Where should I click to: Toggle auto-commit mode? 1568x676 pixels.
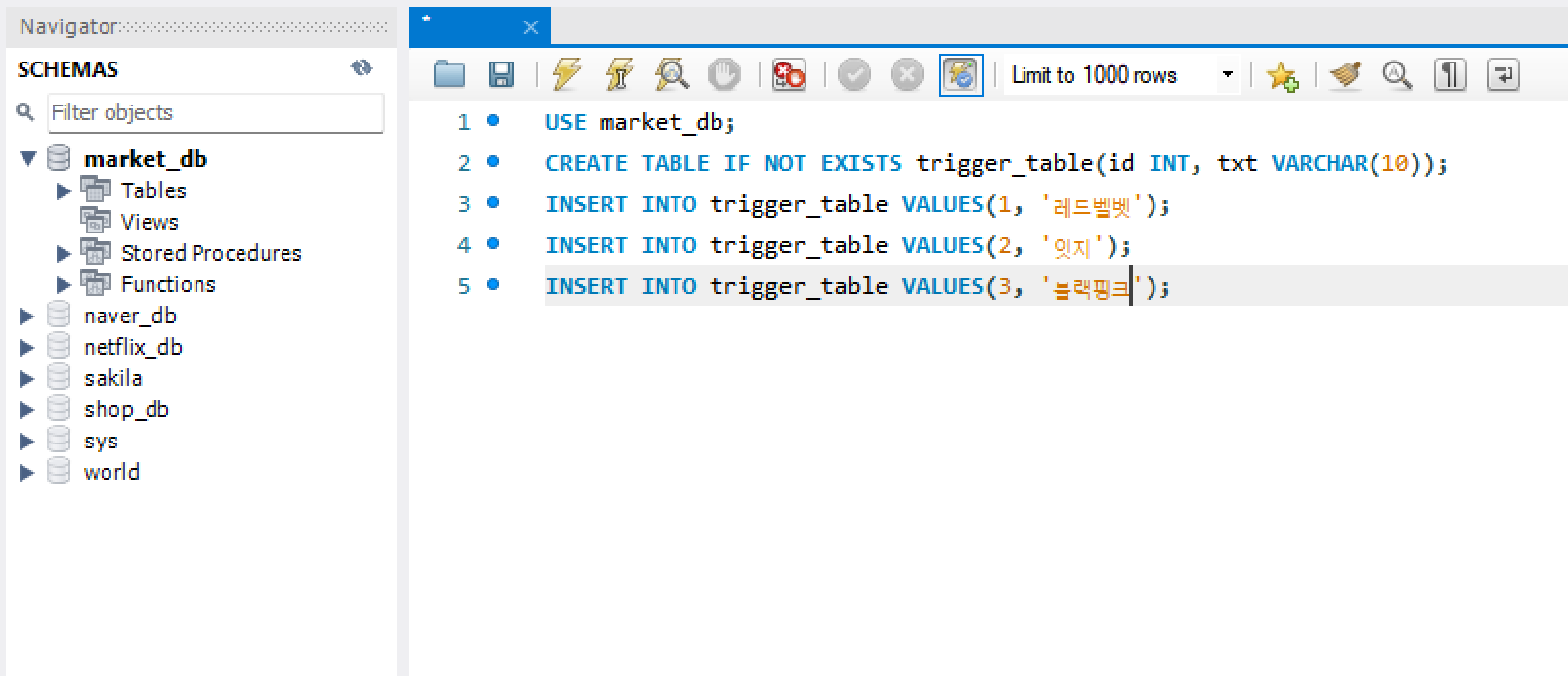[962, 74]
